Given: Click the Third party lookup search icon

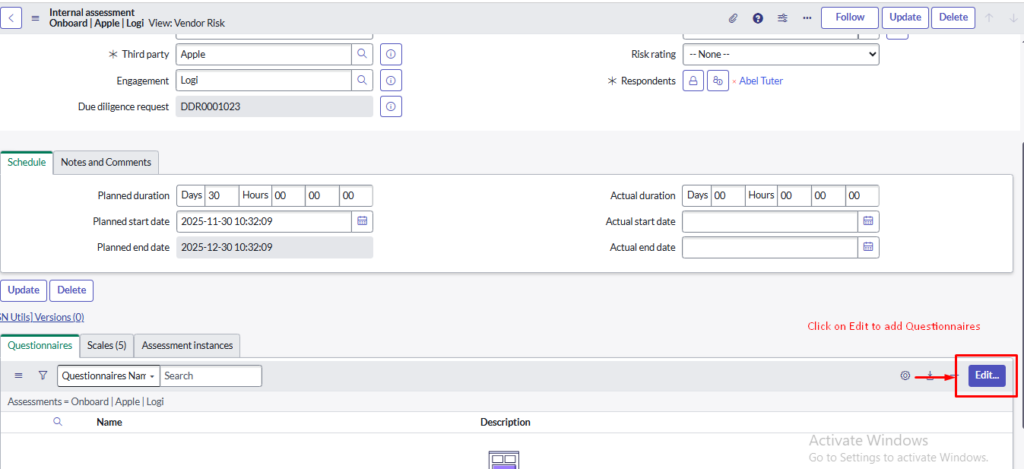Looking at the screenshot, I should click(361, 54).
